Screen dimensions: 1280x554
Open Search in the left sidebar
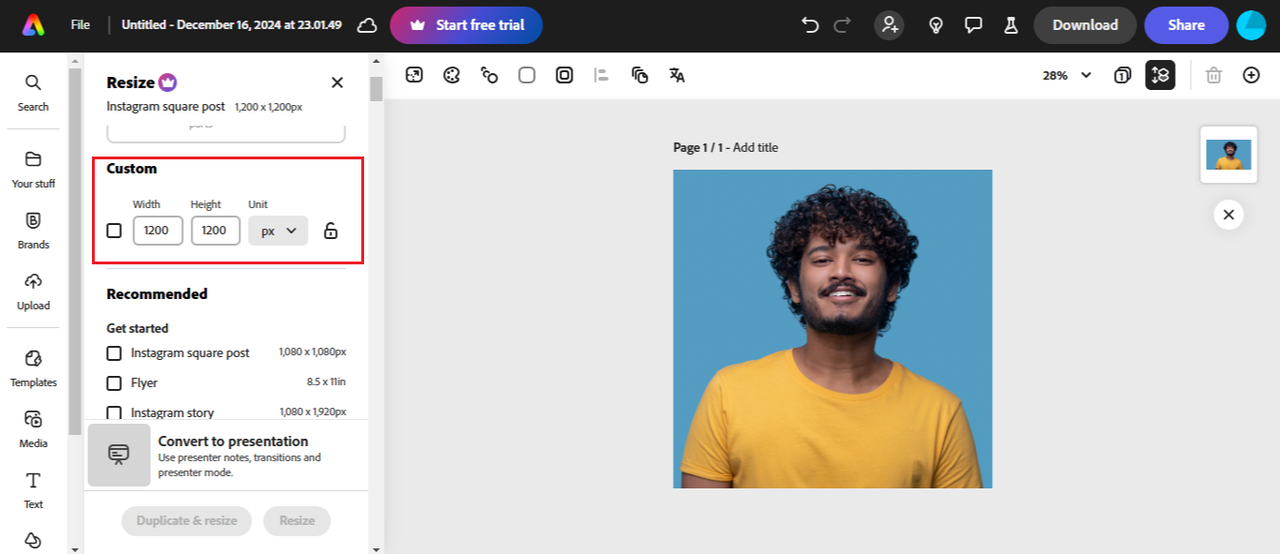pos(33,92)
